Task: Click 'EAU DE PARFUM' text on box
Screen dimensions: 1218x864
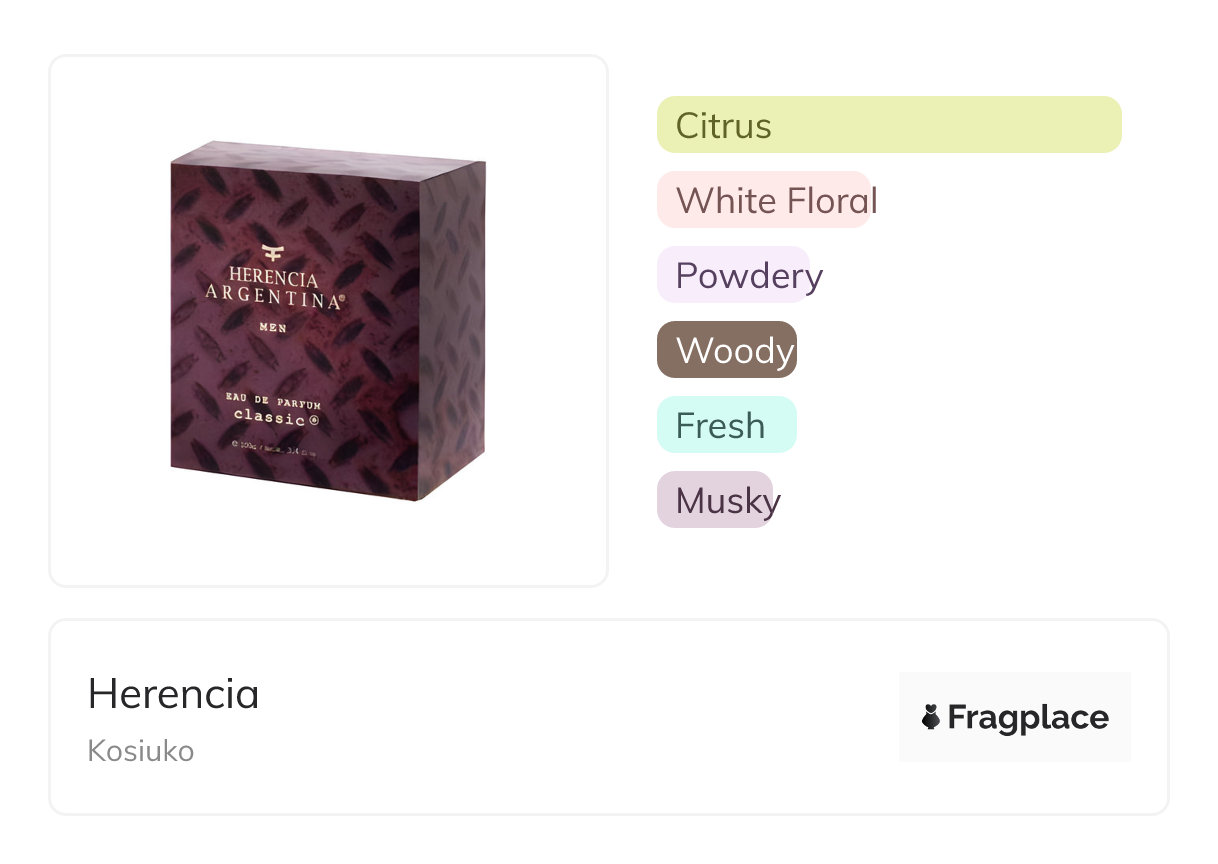Action: pyautogui.click(x=273, y=402)
